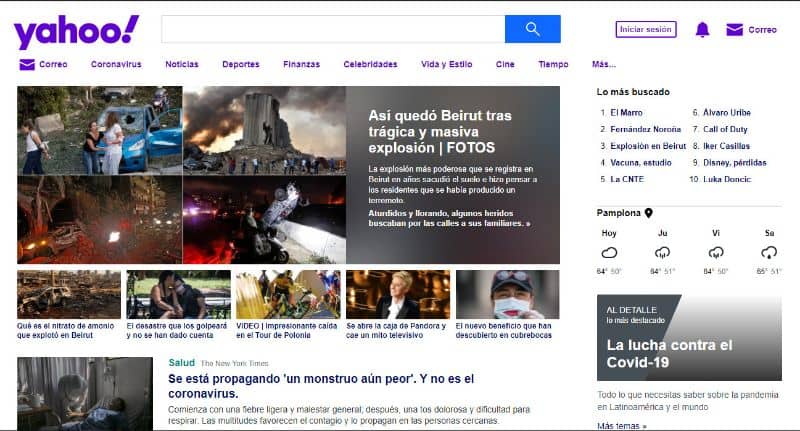This screenshot has width=800, height=431.
Task: Open trending search Vacuna, estudio
Action: pyautogui.click(x=641, y=163)
